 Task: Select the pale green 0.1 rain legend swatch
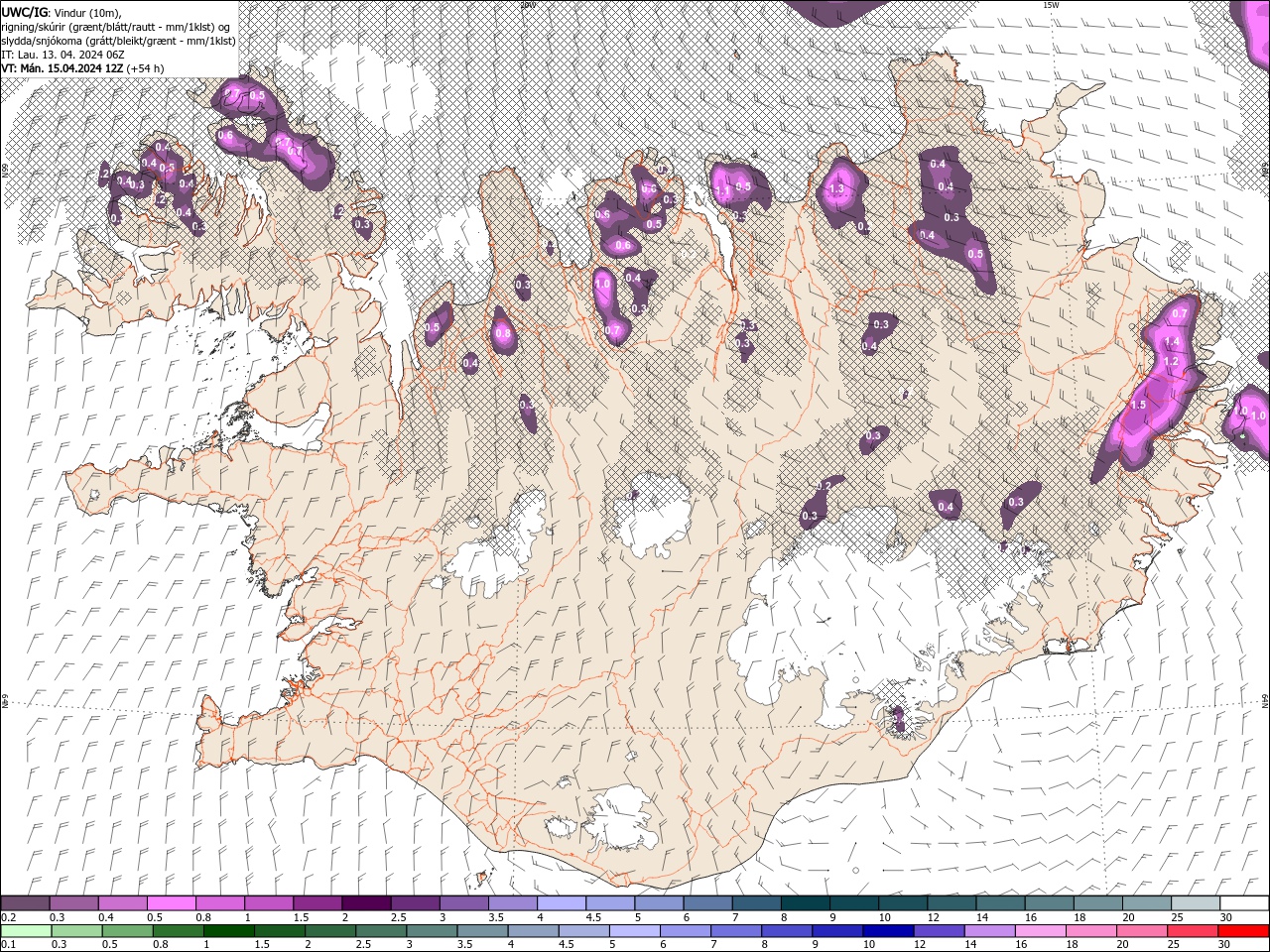(26, 931)
